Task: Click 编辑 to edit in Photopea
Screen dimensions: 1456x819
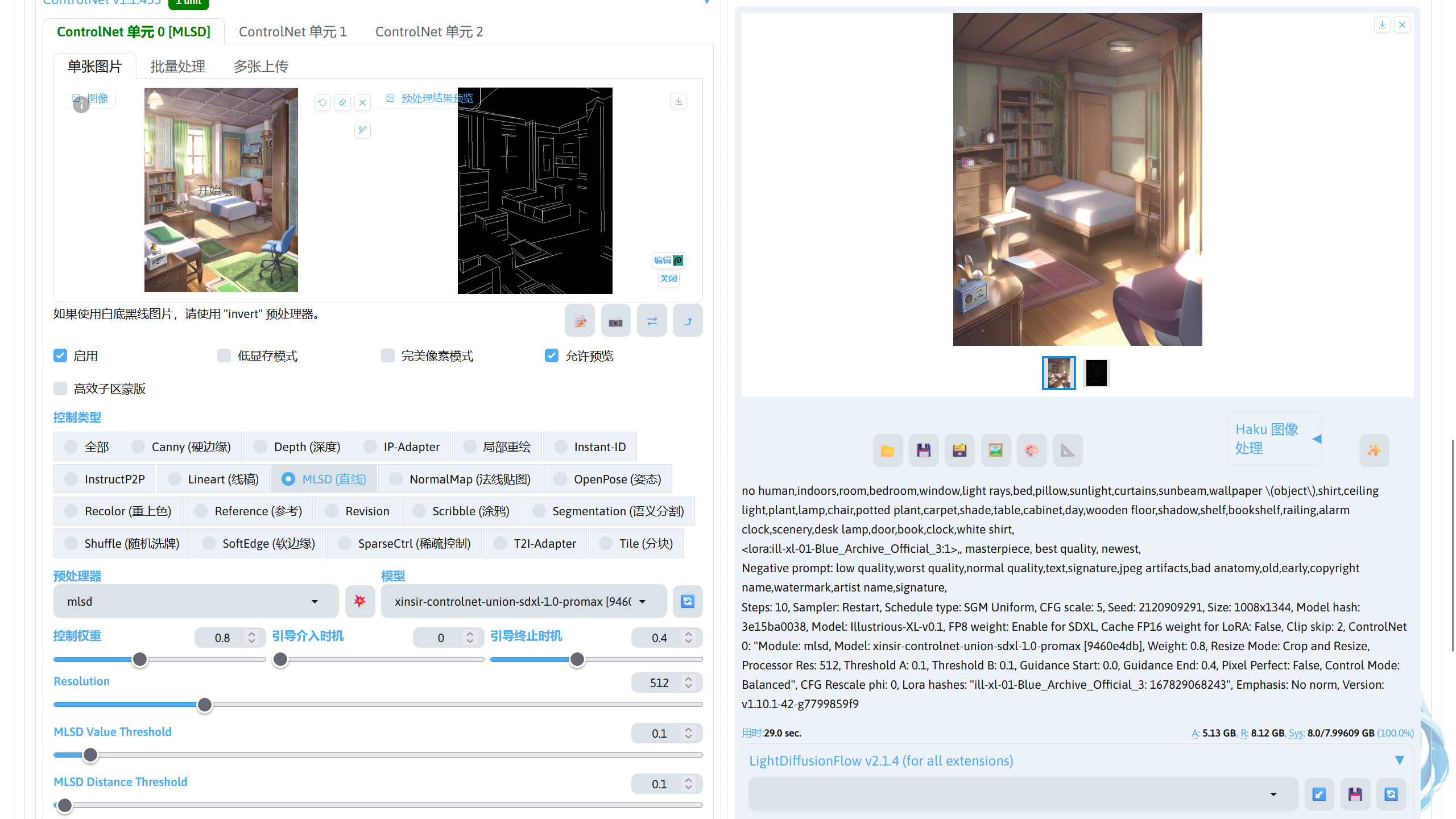Action: [668, 260]
